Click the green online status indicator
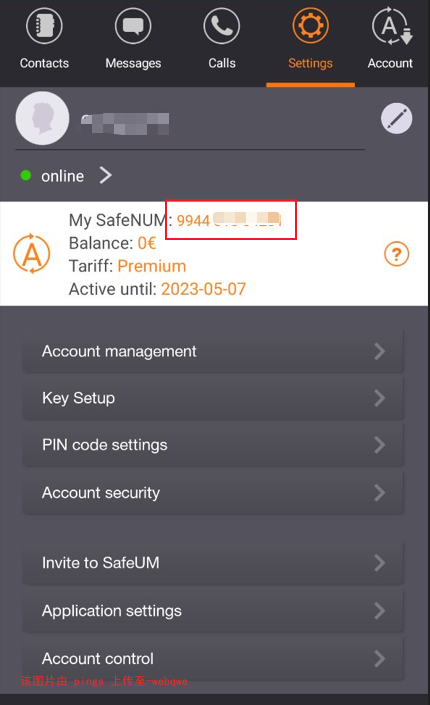The height and width of the screenshot is (705, 430). click(26, 175)
